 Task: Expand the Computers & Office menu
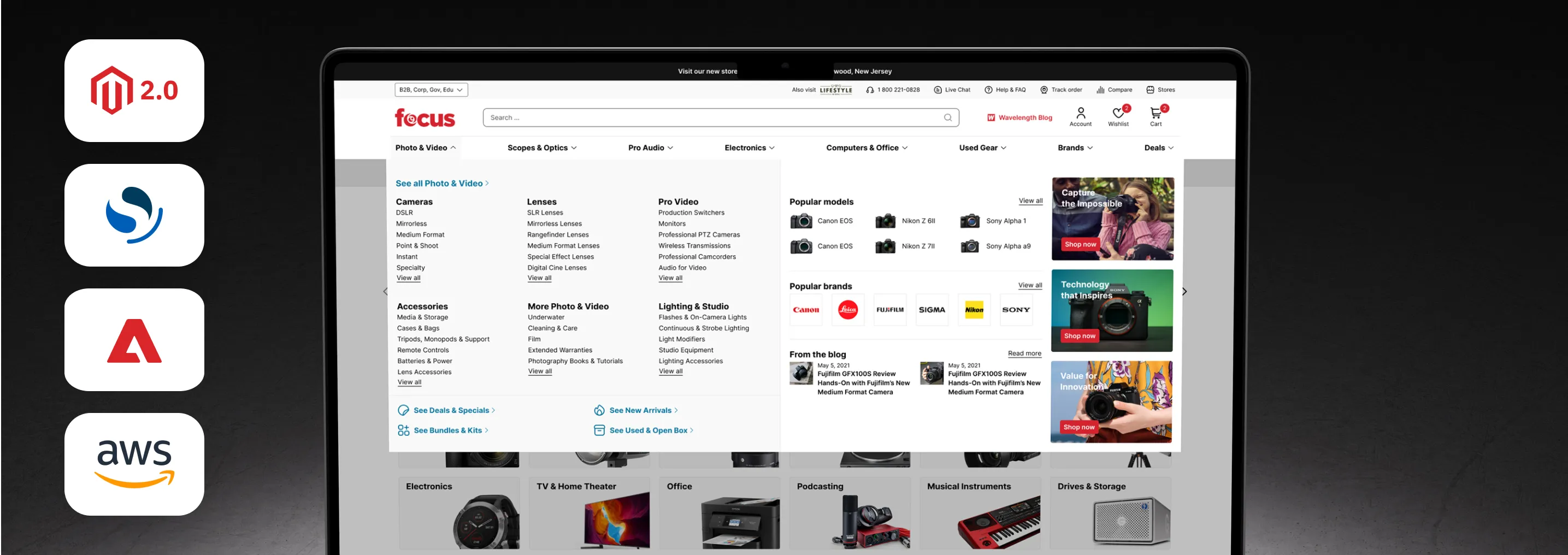point(866,147)
